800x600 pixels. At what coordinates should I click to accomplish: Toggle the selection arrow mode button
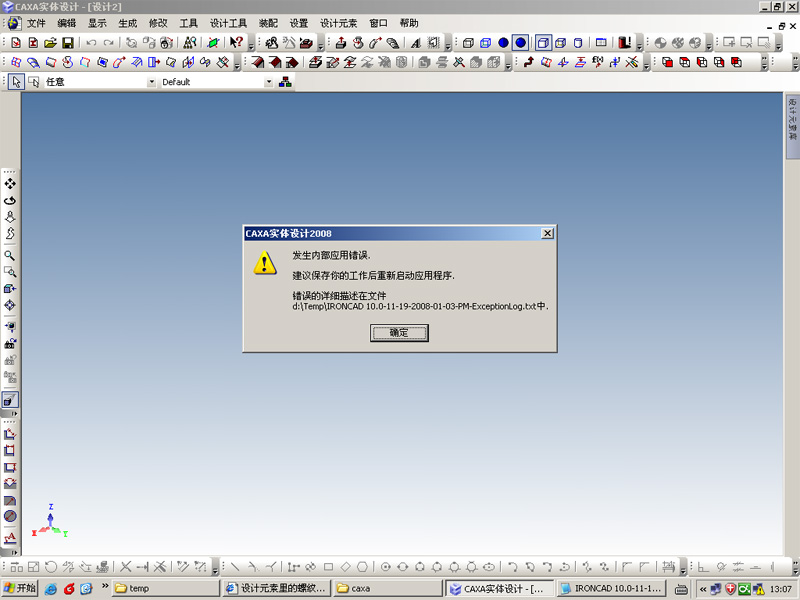pos(16,82)
